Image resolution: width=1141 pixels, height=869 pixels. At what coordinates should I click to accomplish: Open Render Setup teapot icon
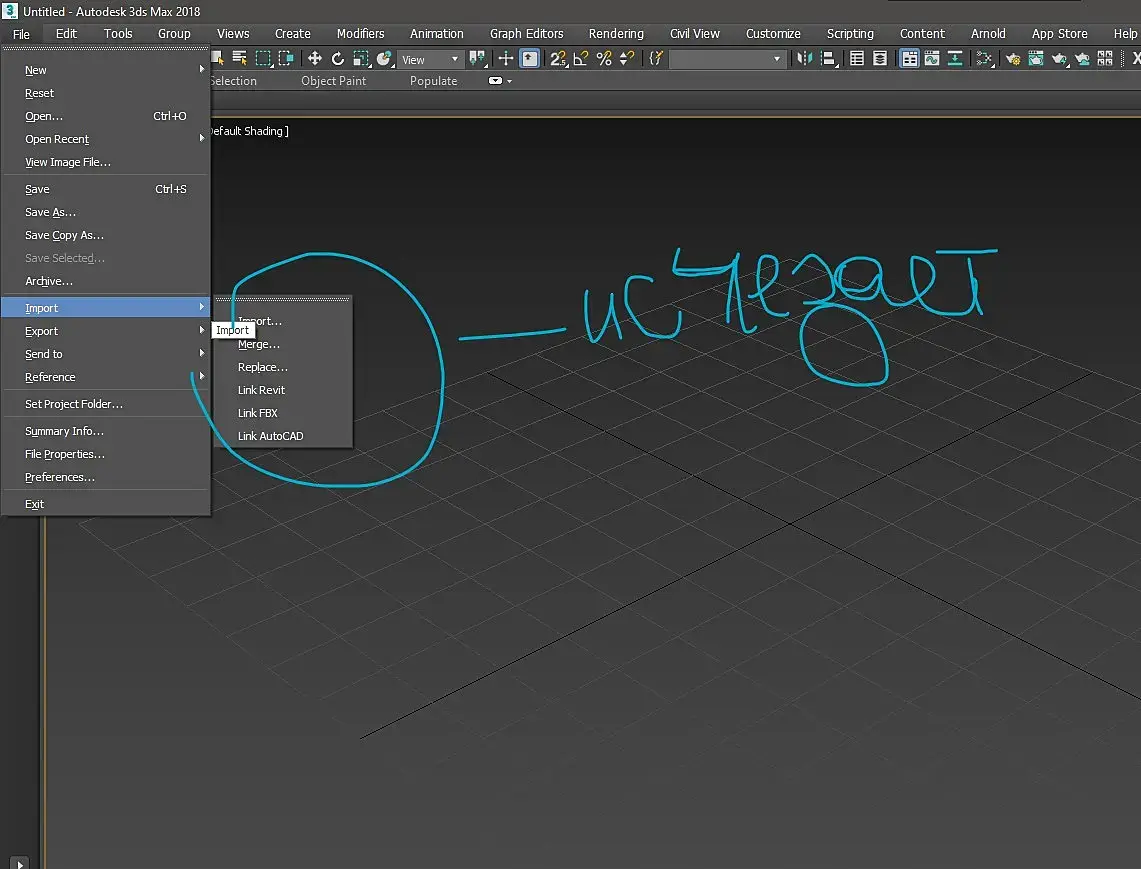1013,59
